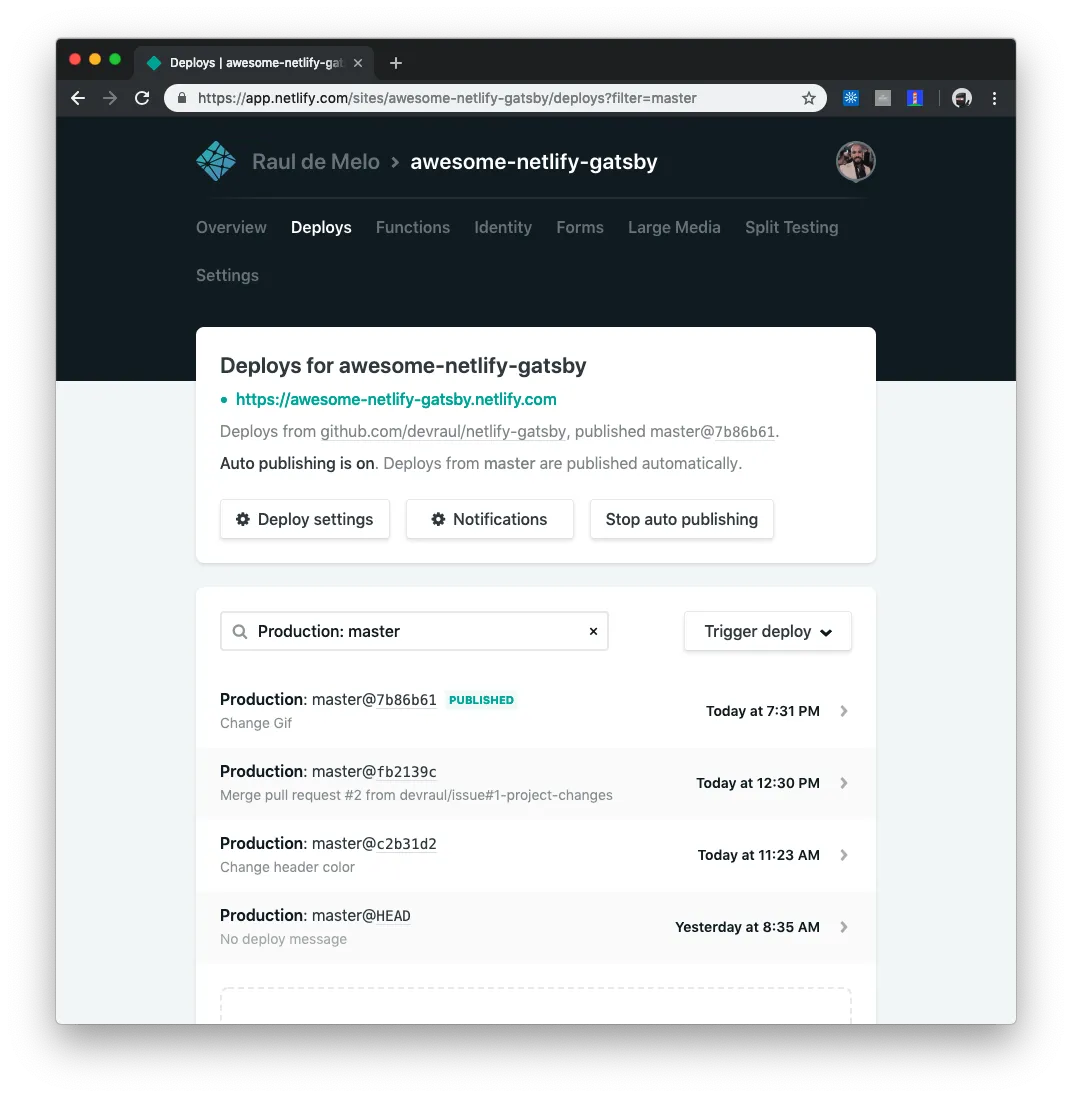
Task: Open the master@7b86b61 deploy chevron
Action: (844, 711)
